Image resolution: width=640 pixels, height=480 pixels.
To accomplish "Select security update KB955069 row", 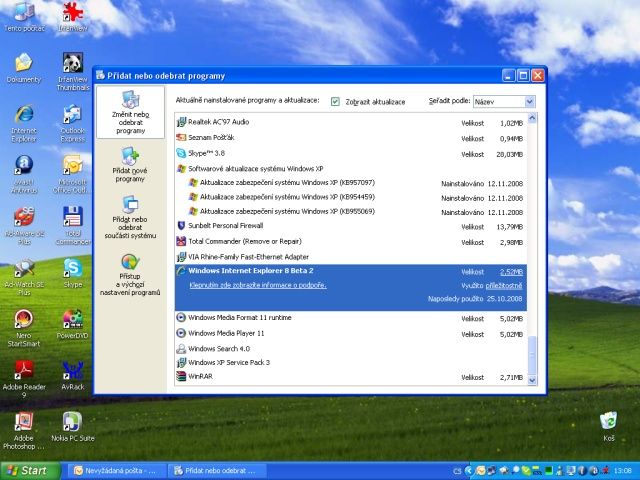I will (351, 211).
